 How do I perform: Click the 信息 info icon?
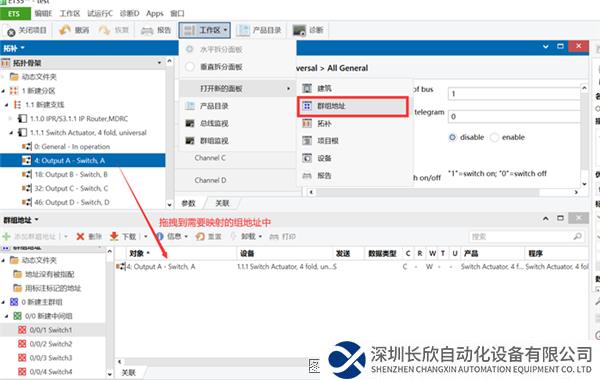tap(160, 237)
